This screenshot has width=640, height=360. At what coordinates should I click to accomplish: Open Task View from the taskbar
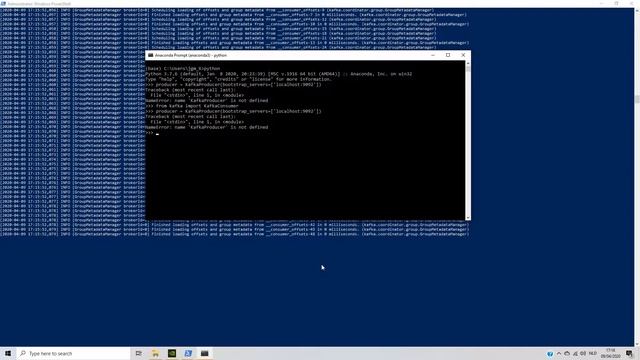coord(139,353)
